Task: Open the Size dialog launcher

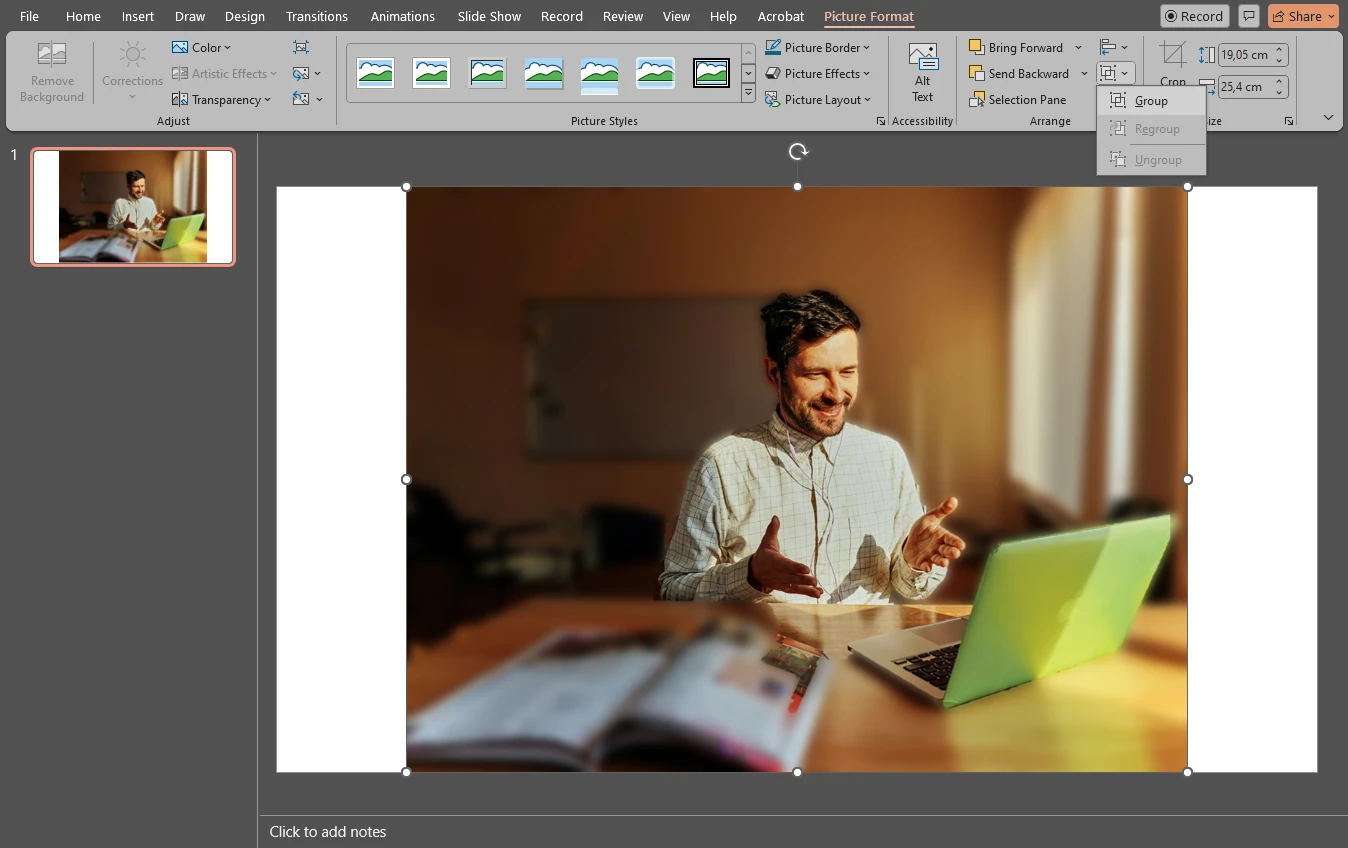Action: click(1289, 121)
